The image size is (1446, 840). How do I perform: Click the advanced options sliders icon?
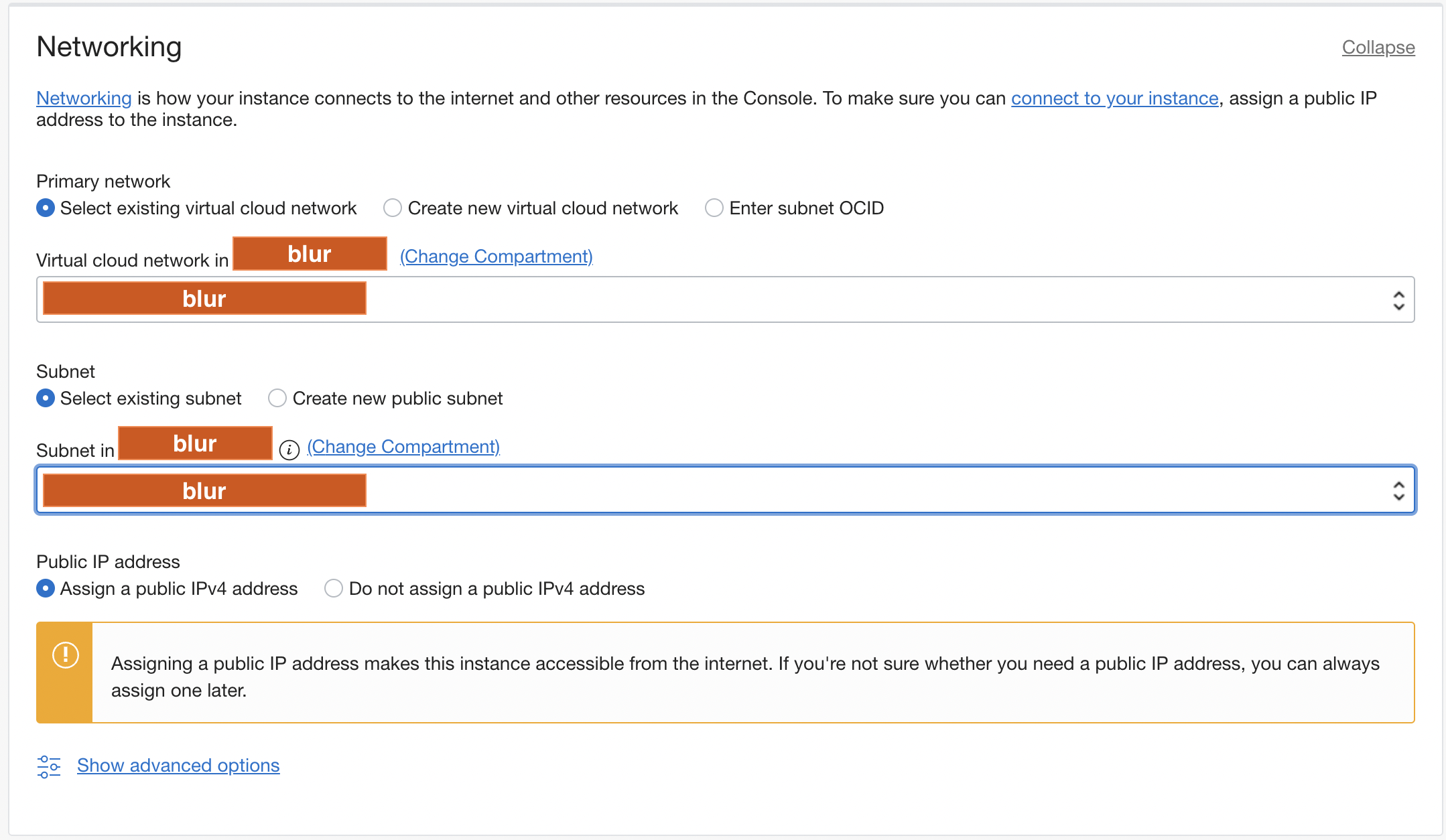[x=48, y=766]
